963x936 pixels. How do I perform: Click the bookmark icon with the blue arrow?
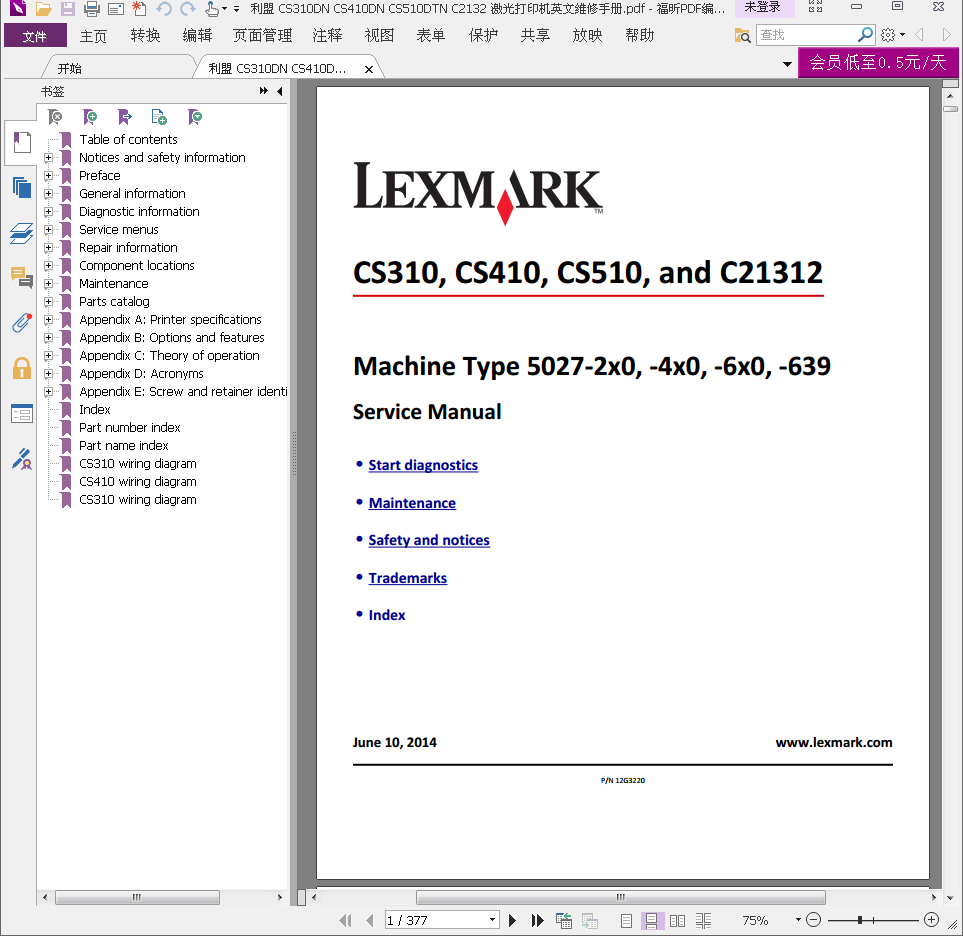coord(125,117)
